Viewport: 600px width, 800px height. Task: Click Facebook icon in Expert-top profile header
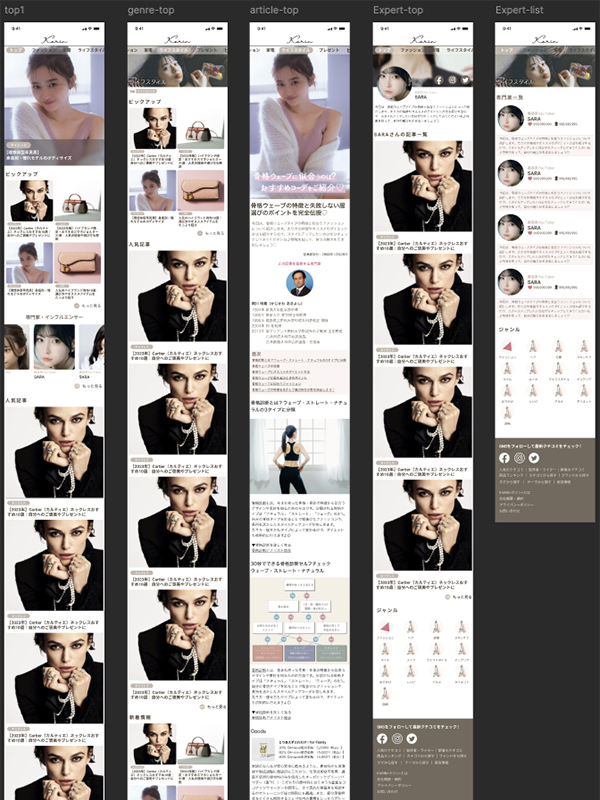point(439,79)
